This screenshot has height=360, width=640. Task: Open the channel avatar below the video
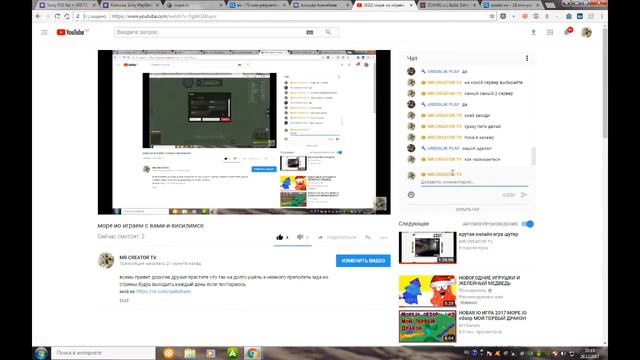pos(106,260)
